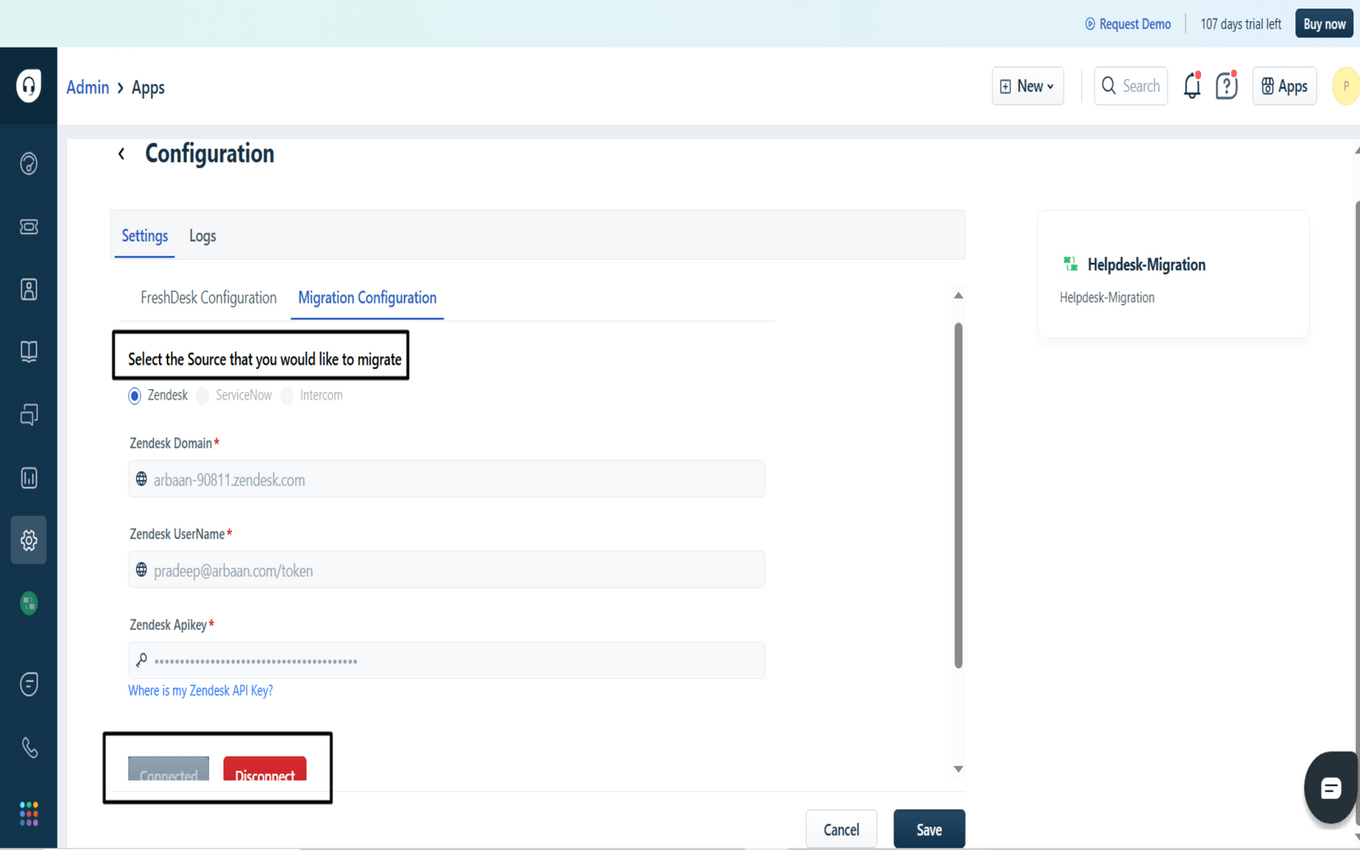Open the phone icon in sidebar

point(29,747)
